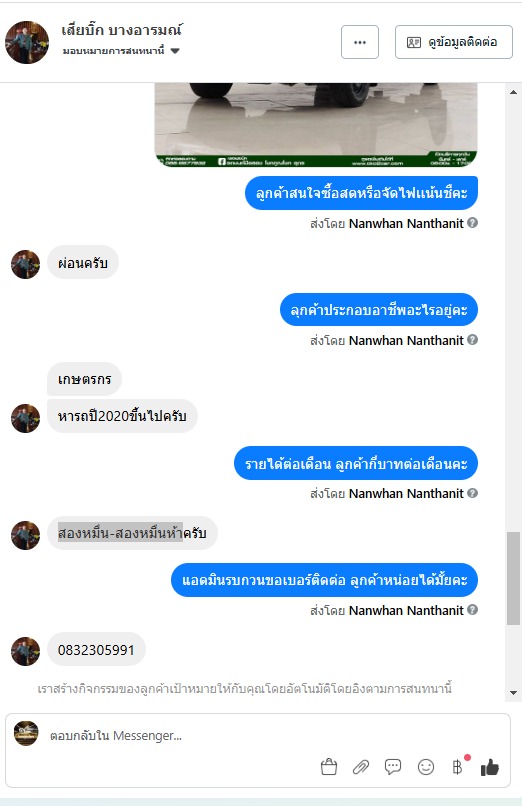Open the car photo in chat

pyautogui.click(x=316, y=125)
